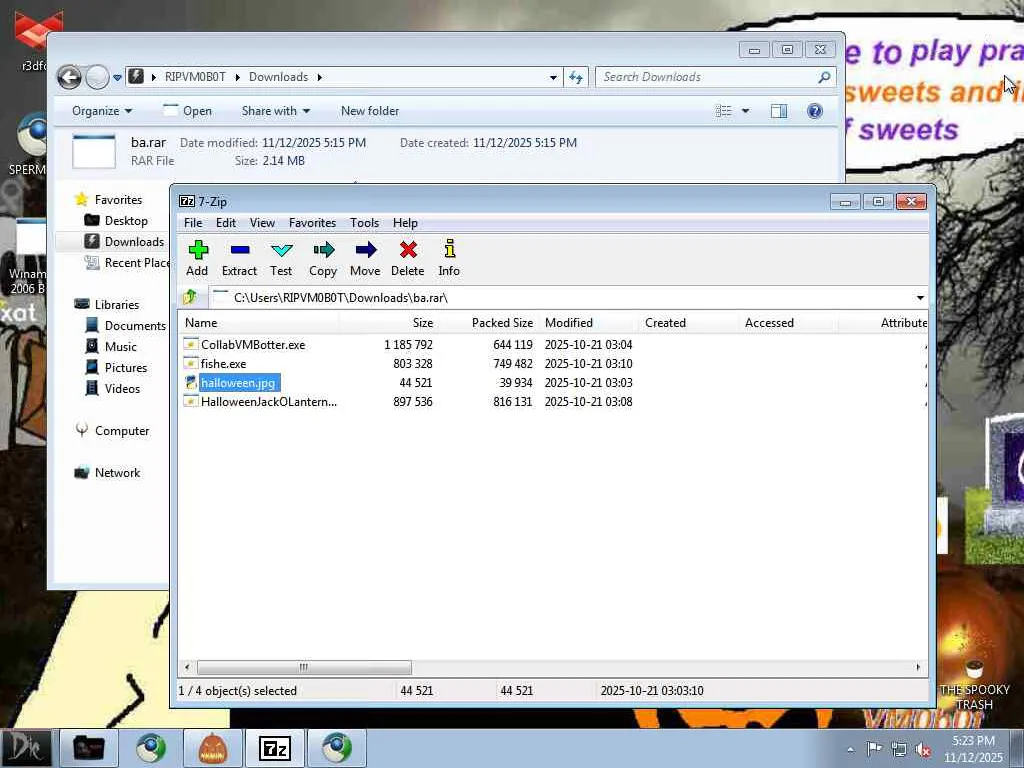Open the Share with dropdown
This screenshot has width=1024, height=768.
[276, 111]
